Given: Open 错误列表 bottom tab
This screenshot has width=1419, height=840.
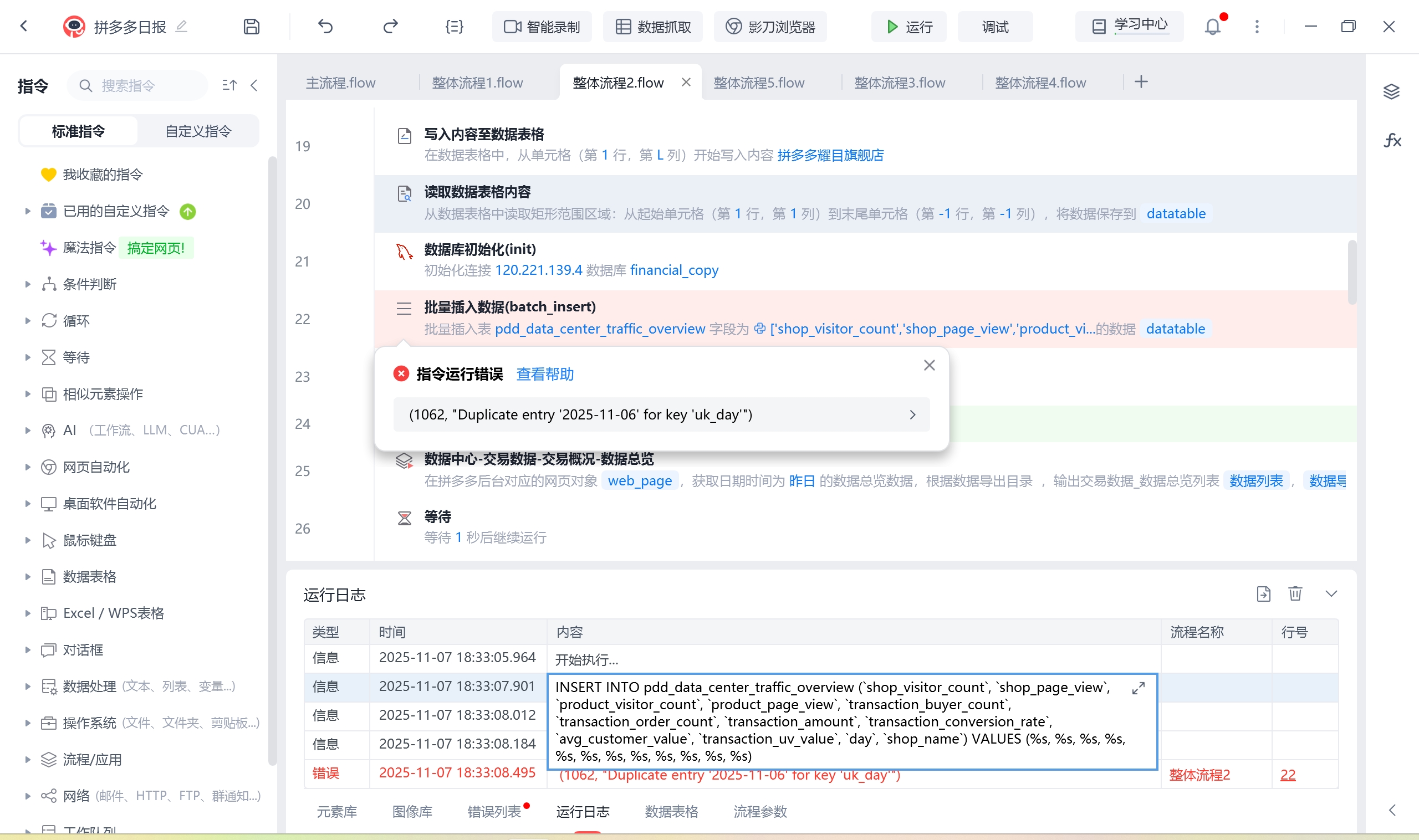Looking at the screenshot, I should coord(494,812).
